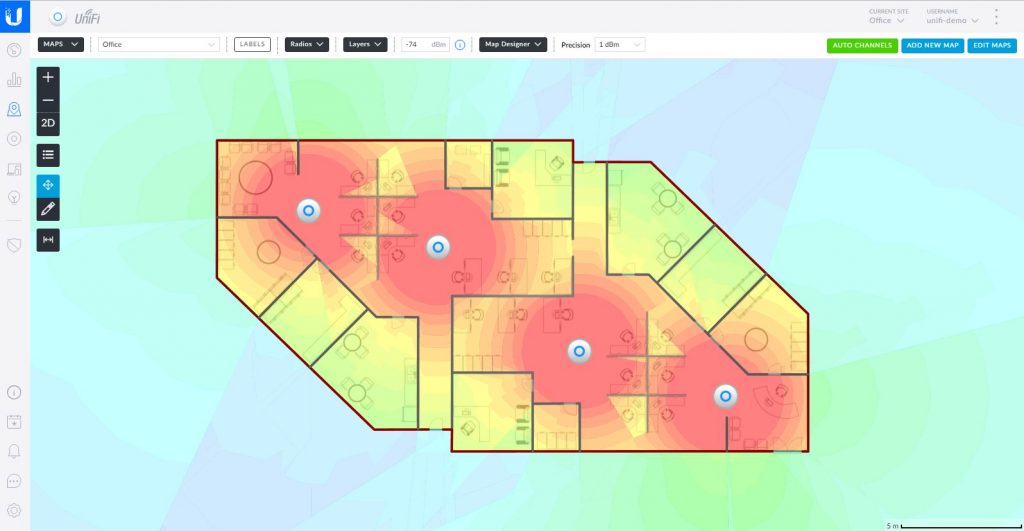Click the AUTO CHANNELS button

(x=862, y=45)
